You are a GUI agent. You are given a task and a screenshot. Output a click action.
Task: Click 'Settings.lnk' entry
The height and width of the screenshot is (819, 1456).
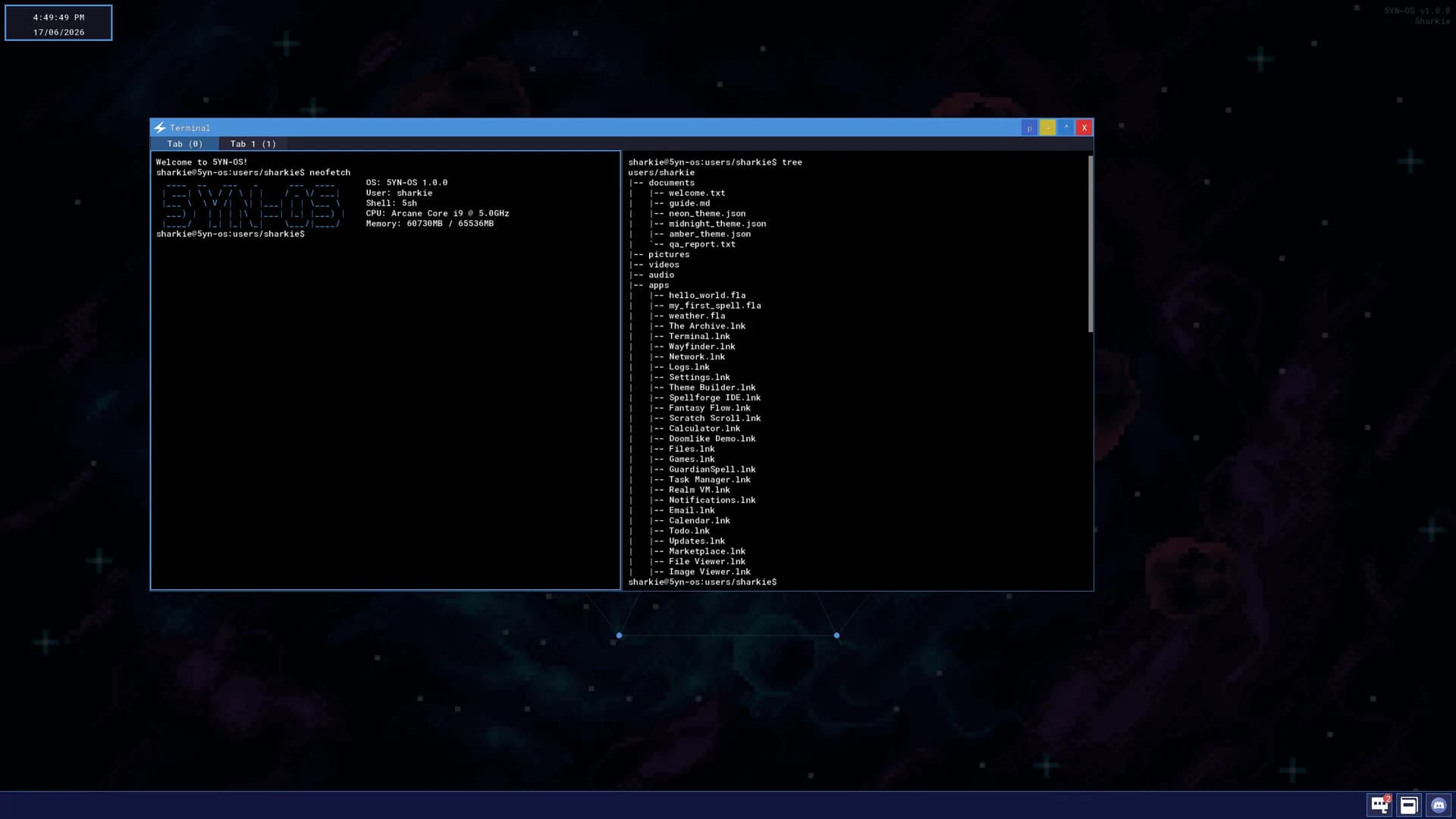(x=699, y=377)
